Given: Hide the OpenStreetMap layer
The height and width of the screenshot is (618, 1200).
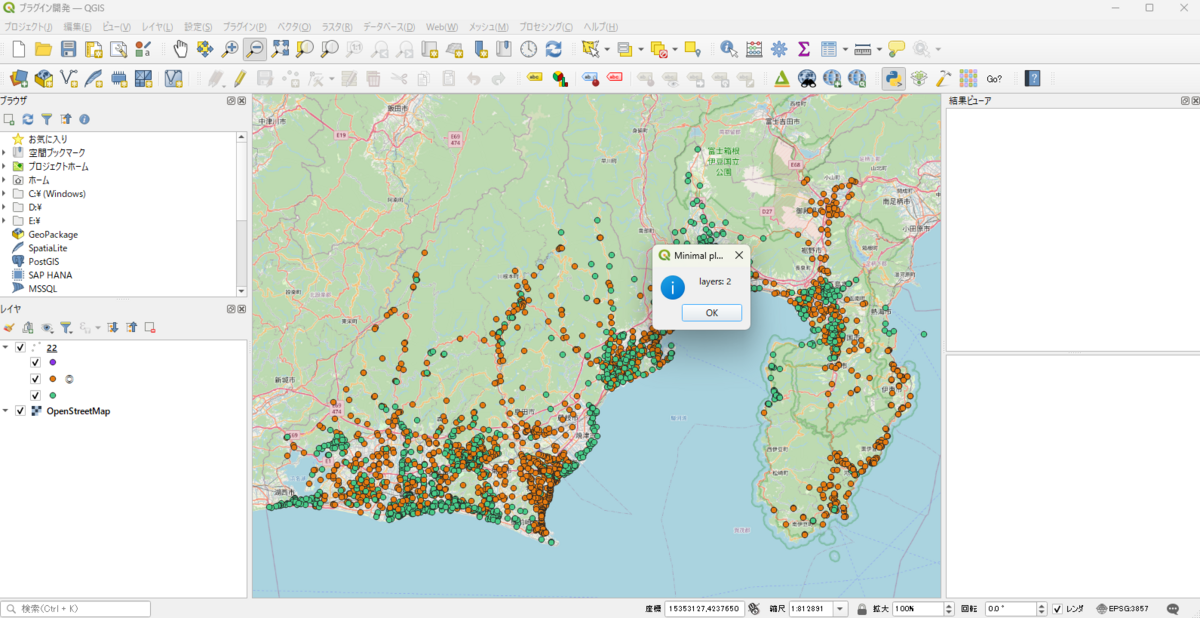Looking at the screenshot, I should pos(20,411).
